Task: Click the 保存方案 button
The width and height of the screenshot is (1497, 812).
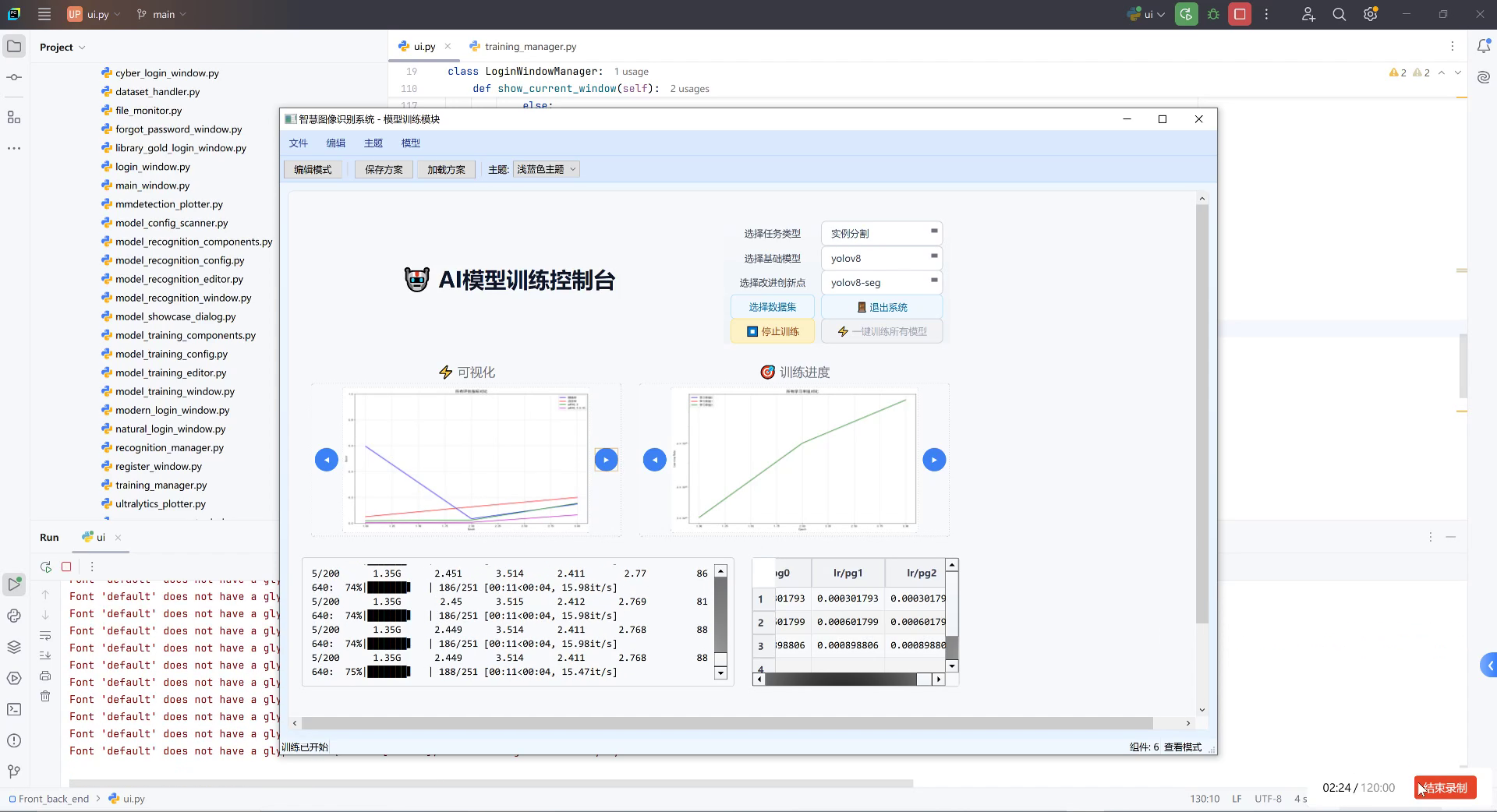Action: 384,169
